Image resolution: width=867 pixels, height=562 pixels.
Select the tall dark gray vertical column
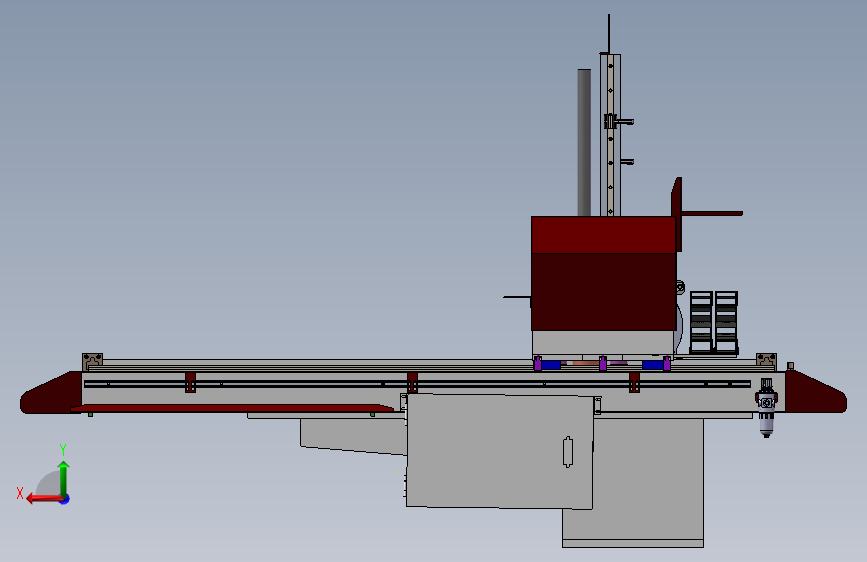click(x=584, y=142)
